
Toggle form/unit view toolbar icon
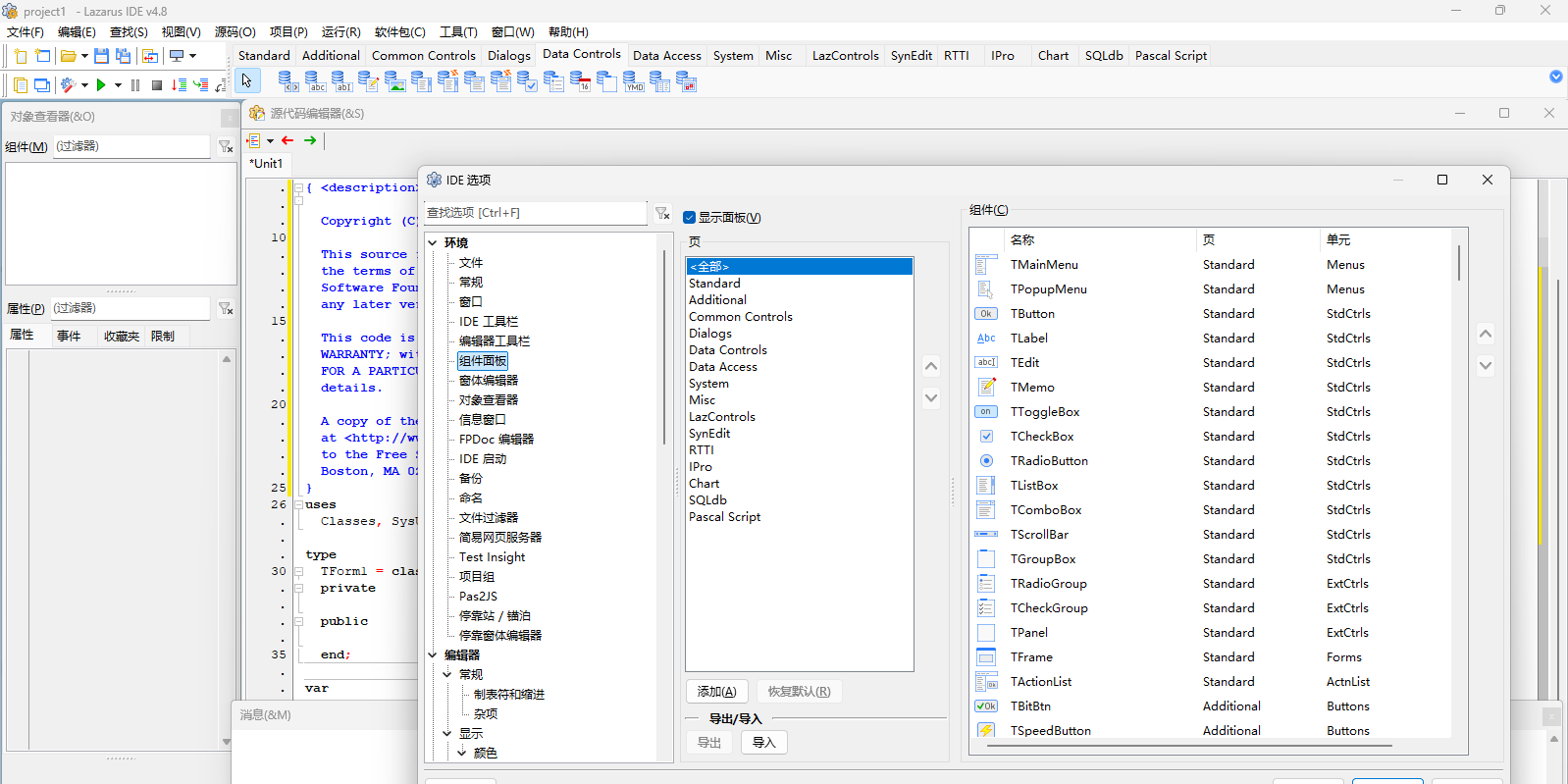150,56
